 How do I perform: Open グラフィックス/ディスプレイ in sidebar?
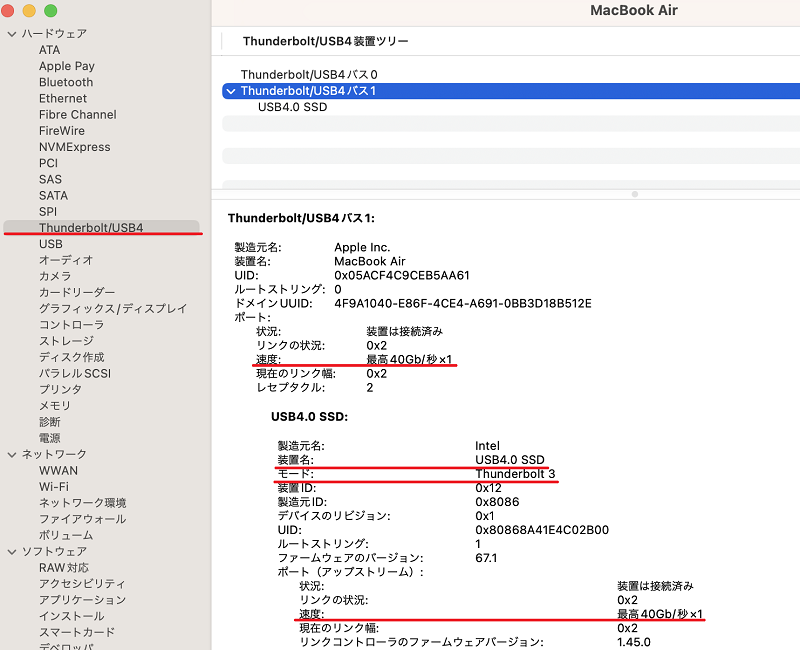tap(113, 309)
